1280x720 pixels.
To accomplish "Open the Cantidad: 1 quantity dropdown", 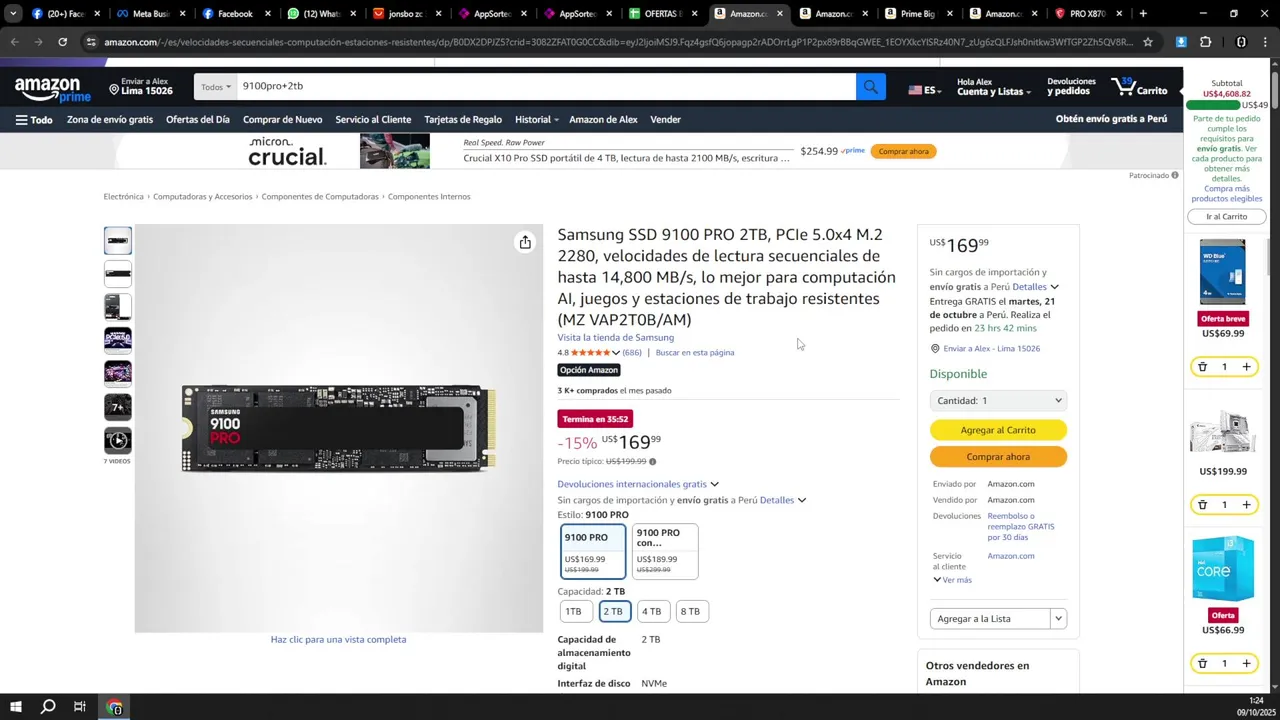I will point(998,401).
